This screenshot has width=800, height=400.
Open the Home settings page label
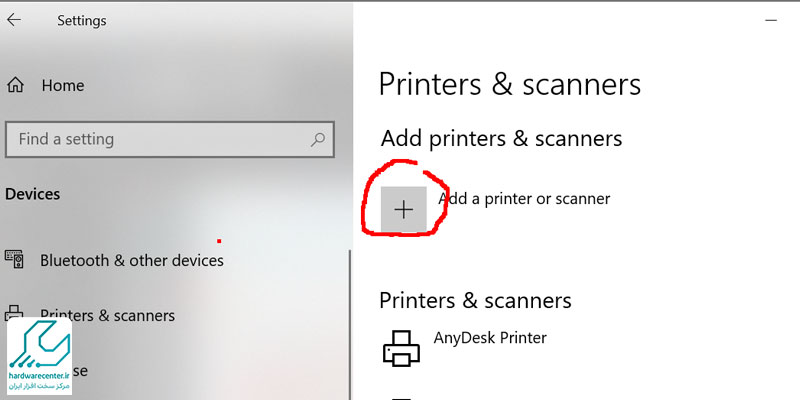coord(62,86)
